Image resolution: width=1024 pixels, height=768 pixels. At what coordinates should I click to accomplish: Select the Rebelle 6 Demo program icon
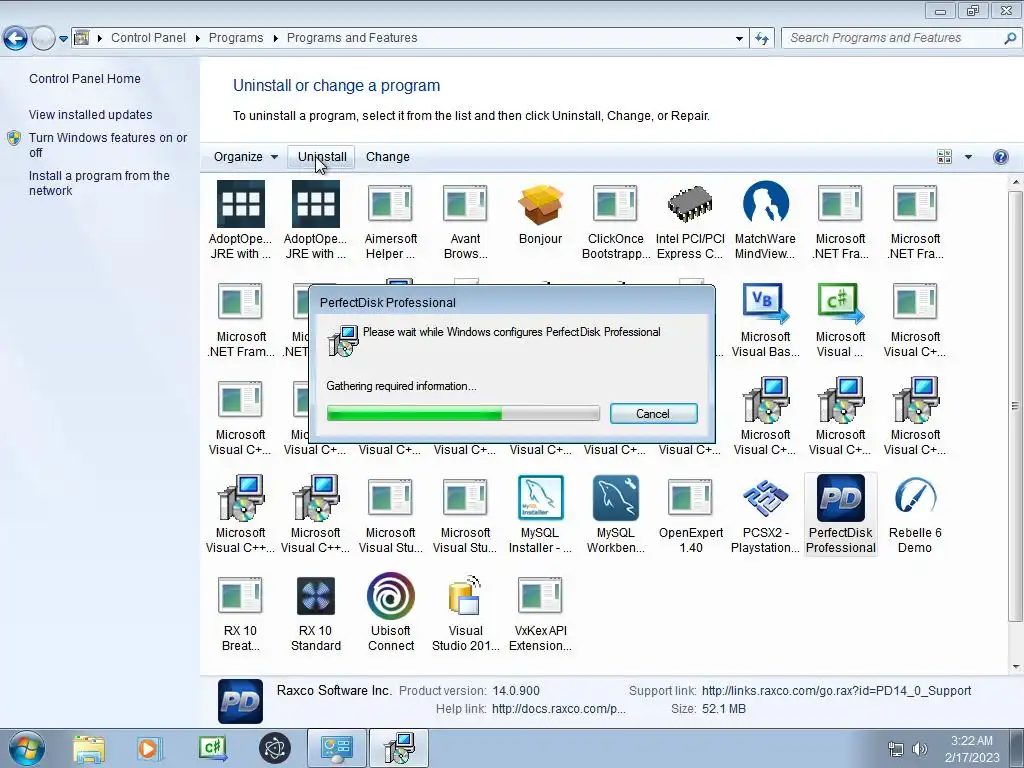coord(915,498)
